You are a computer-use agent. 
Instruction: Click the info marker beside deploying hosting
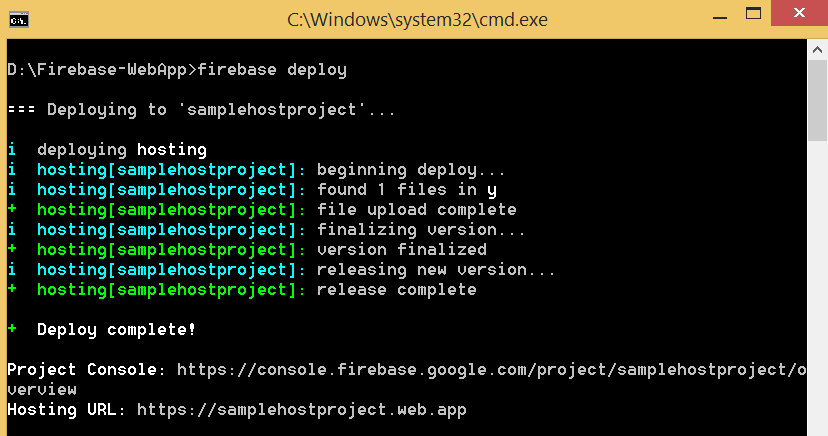click(x=12, y=150)
